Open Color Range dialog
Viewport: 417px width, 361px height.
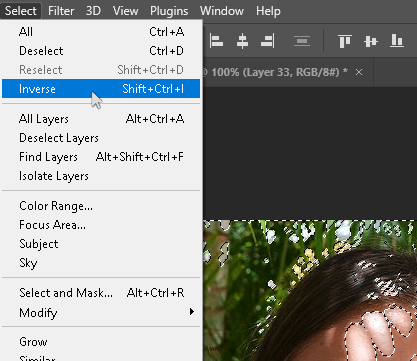click(x=101, y=206)
